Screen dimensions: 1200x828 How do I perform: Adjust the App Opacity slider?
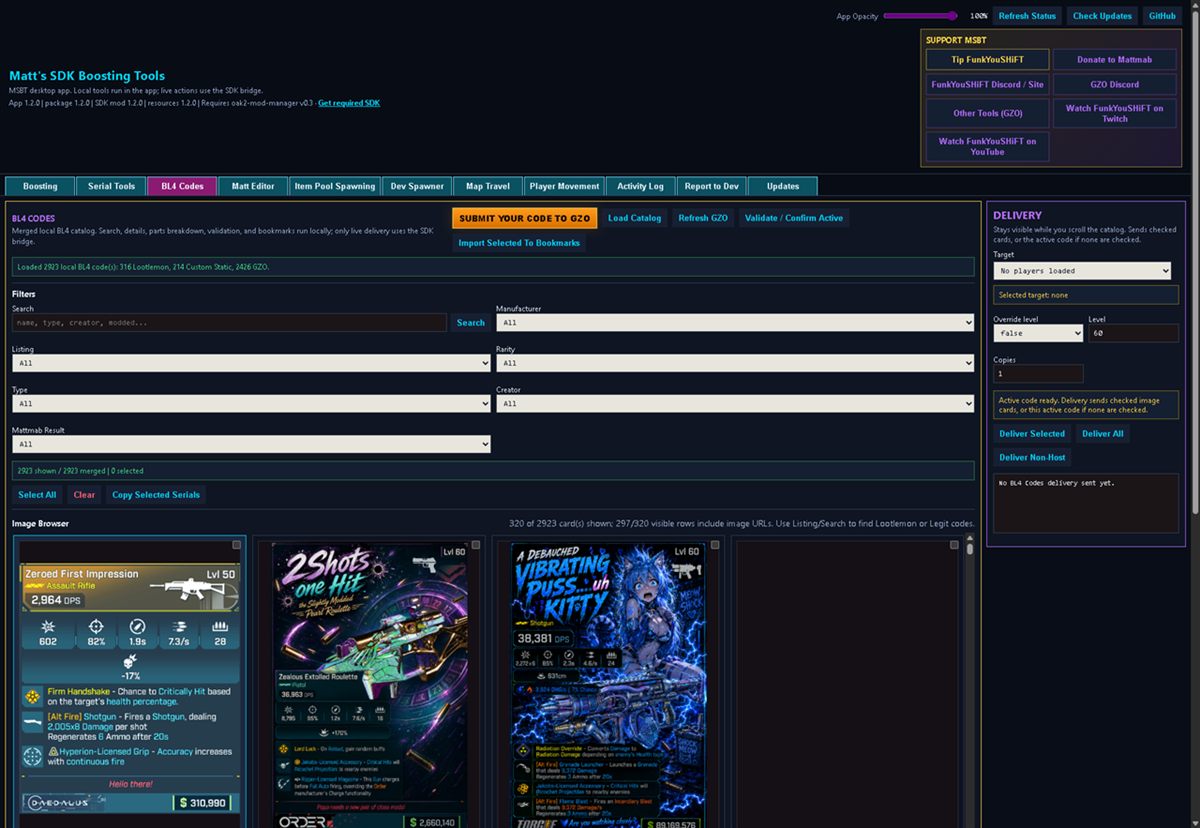tap(920, 16)
